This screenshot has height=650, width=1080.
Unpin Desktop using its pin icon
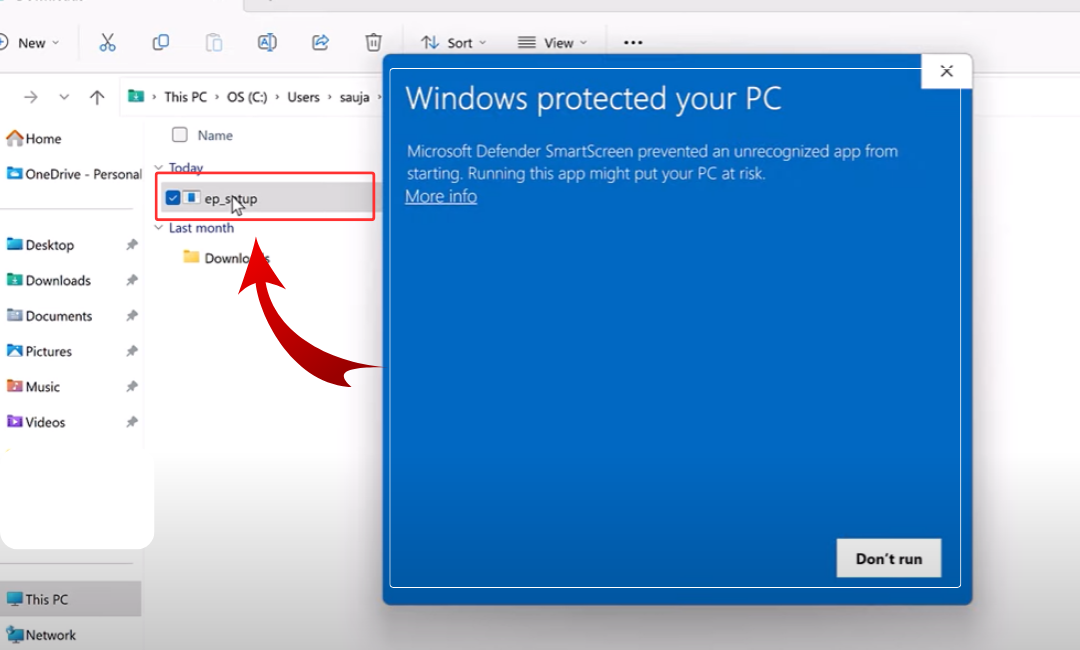(131, 245)
